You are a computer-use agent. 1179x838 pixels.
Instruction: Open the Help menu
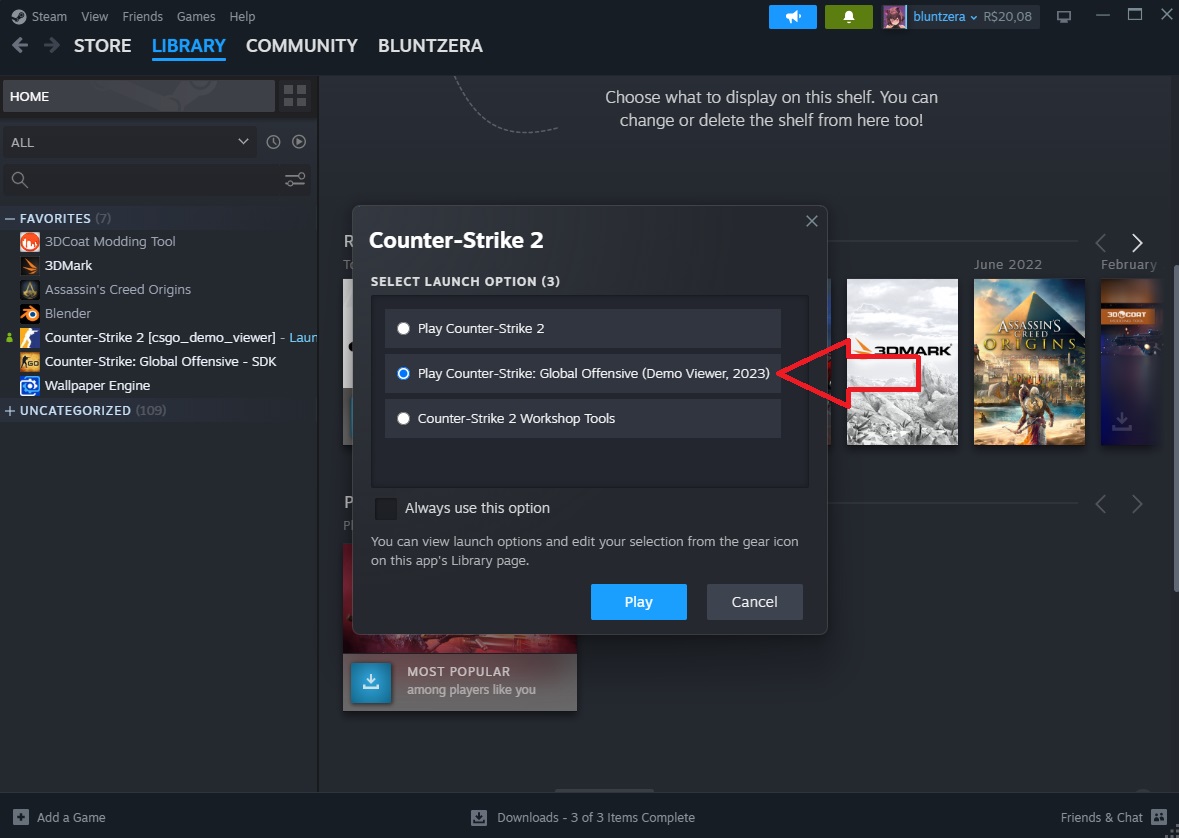pos(242,17)
